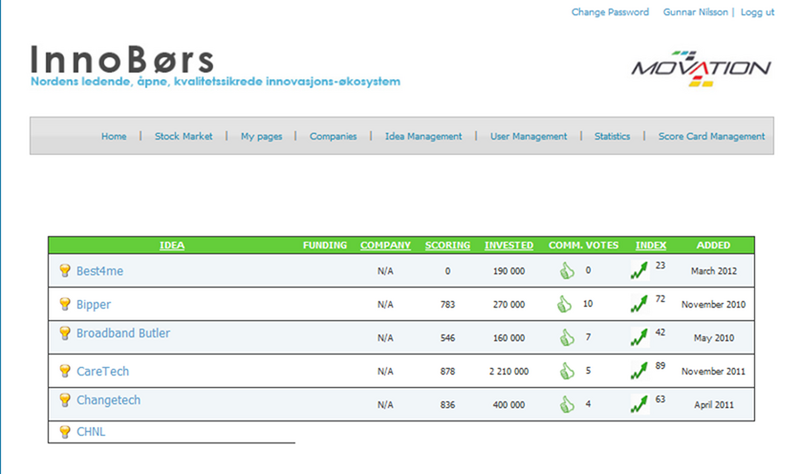Sort the table by SCORING column
Screen dimensions: 800x474
447,245
